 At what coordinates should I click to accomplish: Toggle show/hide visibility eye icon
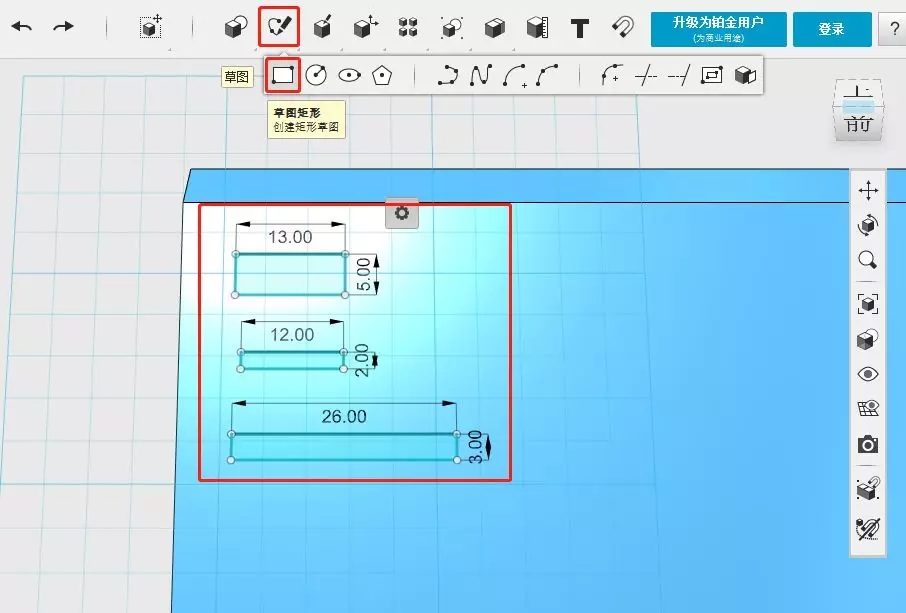868,374
